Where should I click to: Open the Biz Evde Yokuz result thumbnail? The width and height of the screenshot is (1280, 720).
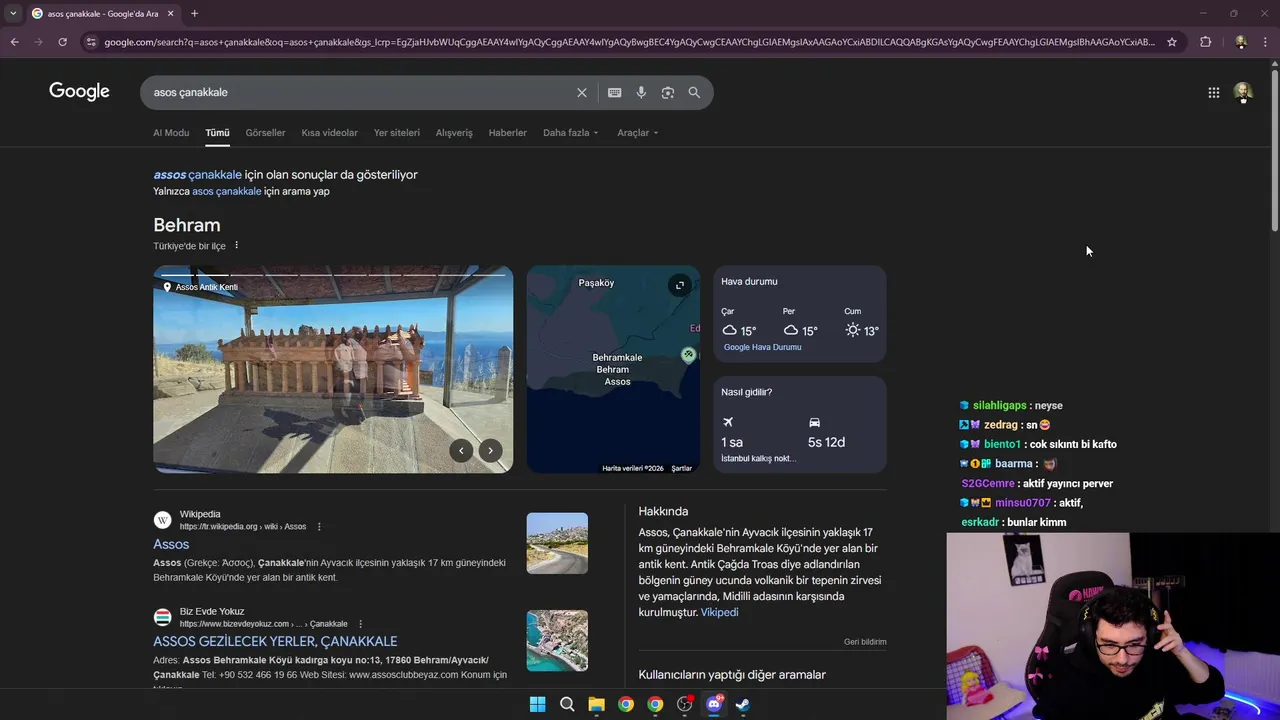pos(557,640)
